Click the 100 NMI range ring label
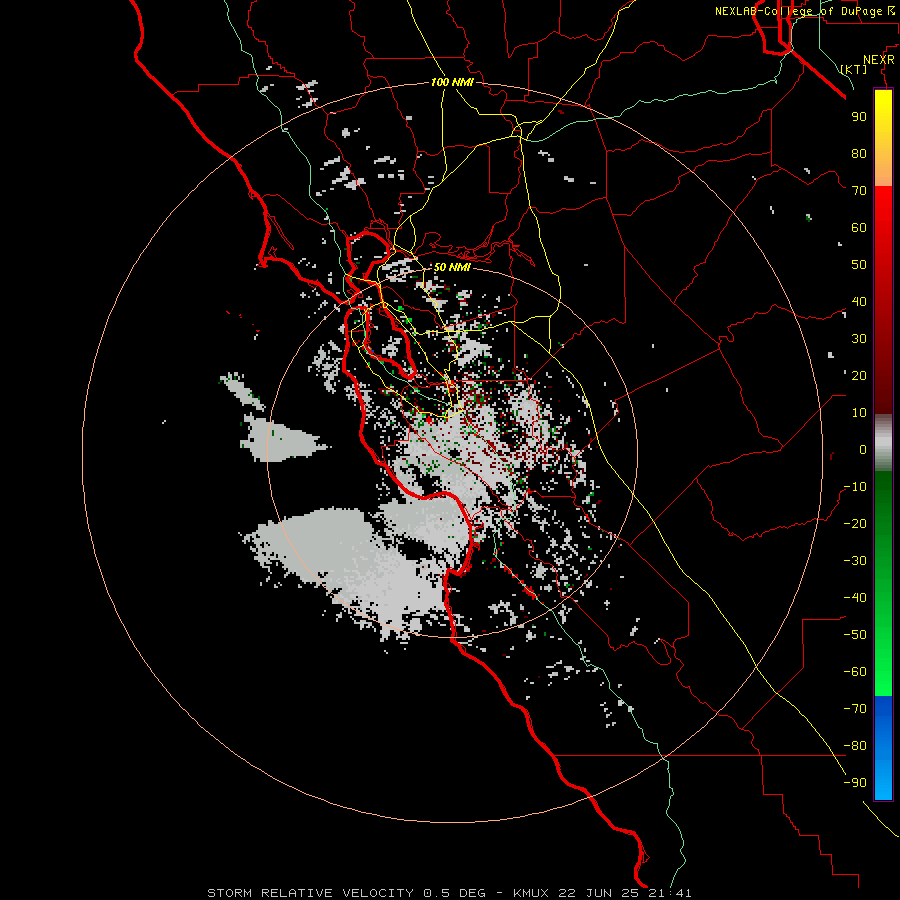900x900 pixels. (x=452, y=82)
